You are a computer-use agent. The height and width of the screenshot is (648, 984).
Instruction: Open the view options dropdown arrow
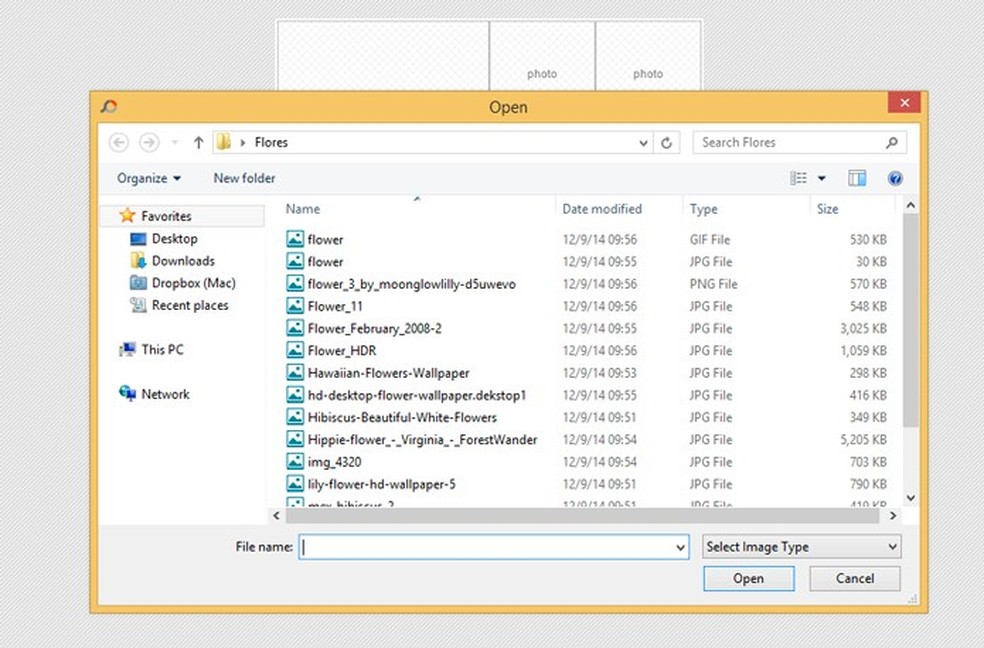pos(822,179)
